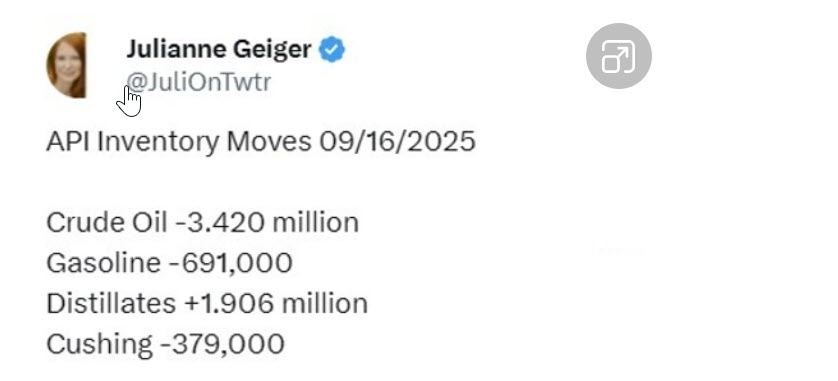Select the date 09/16/2025

coord(397,142)
